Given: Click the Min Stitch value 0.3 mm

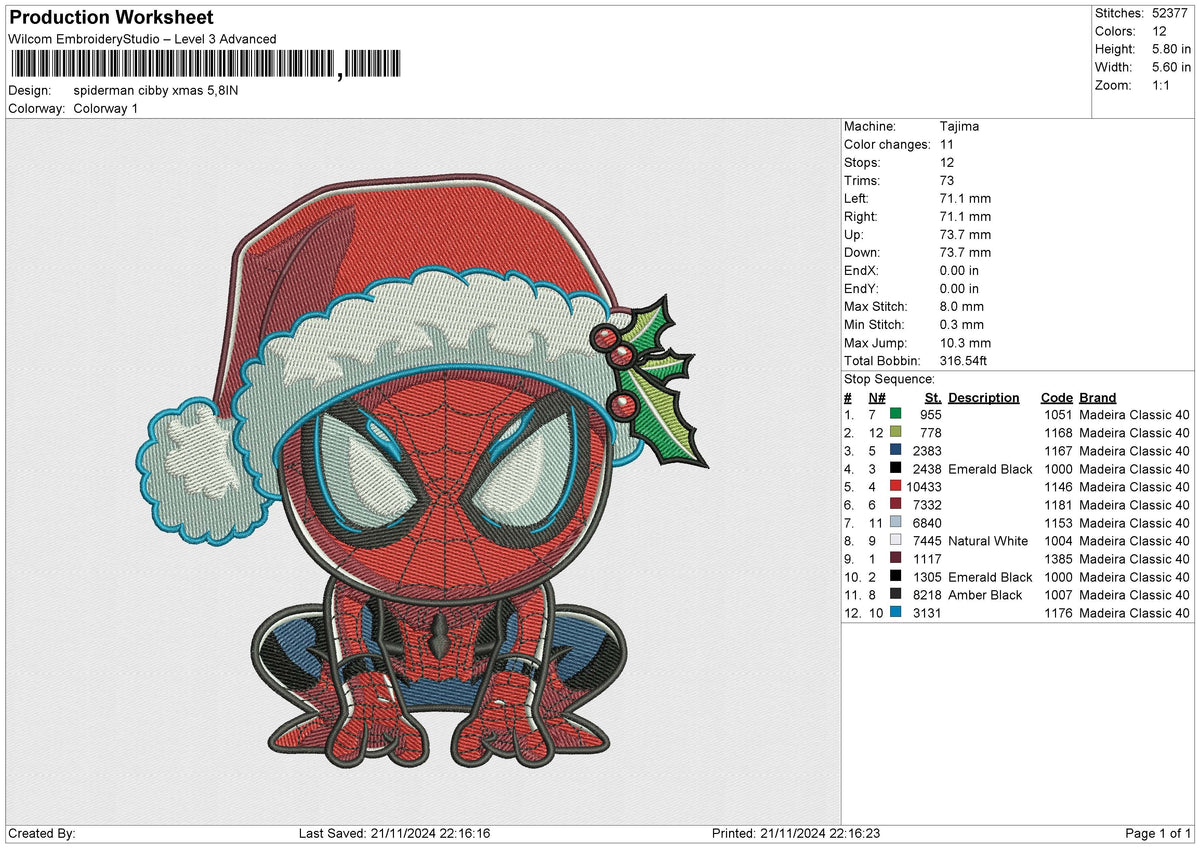Looking at the screenshot, I should (x=962, y=324).
